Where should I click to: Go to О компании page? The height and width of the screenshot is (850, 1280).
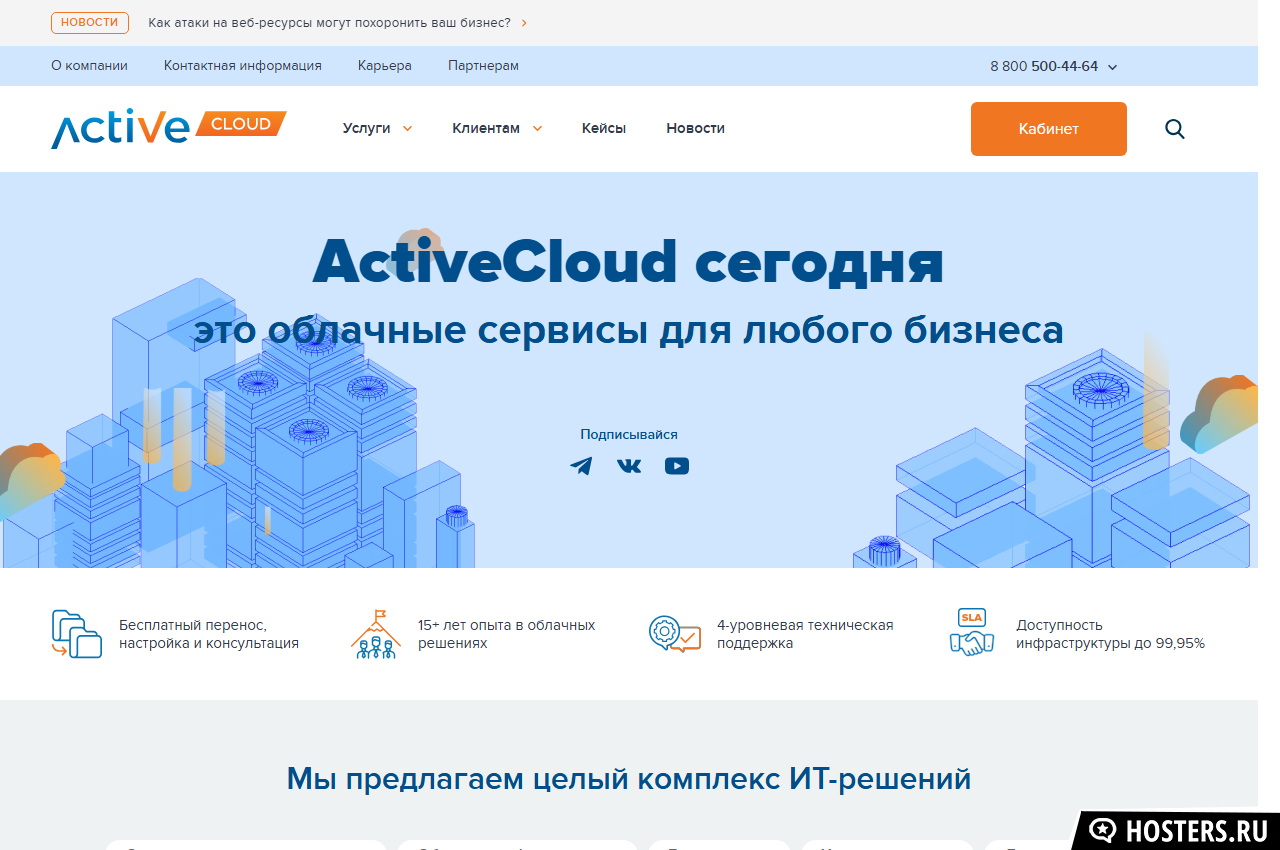tap(89, 66)
